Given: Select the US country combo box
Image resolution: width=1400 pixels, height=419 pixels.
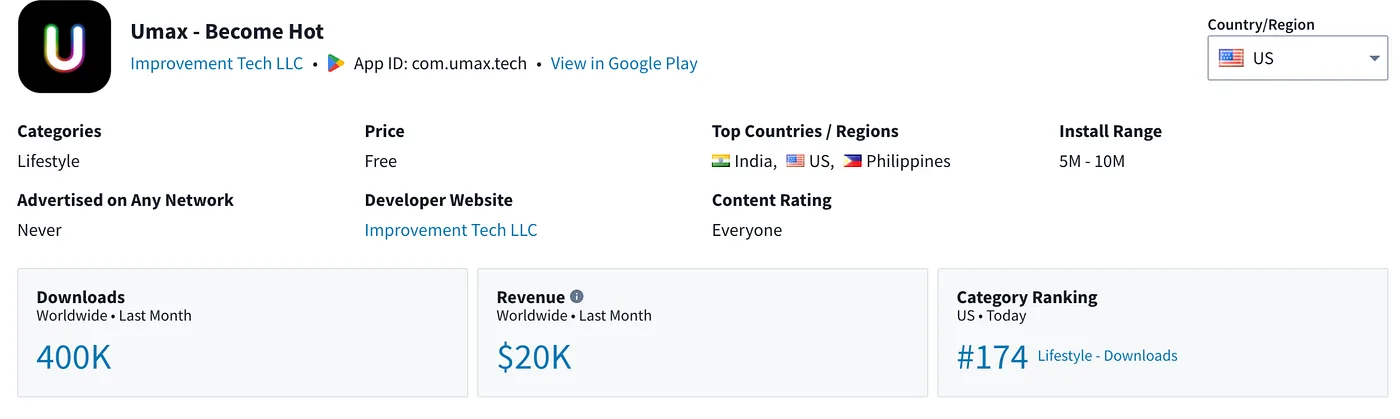Looking at the screenshot, I should click(1297, 58).
